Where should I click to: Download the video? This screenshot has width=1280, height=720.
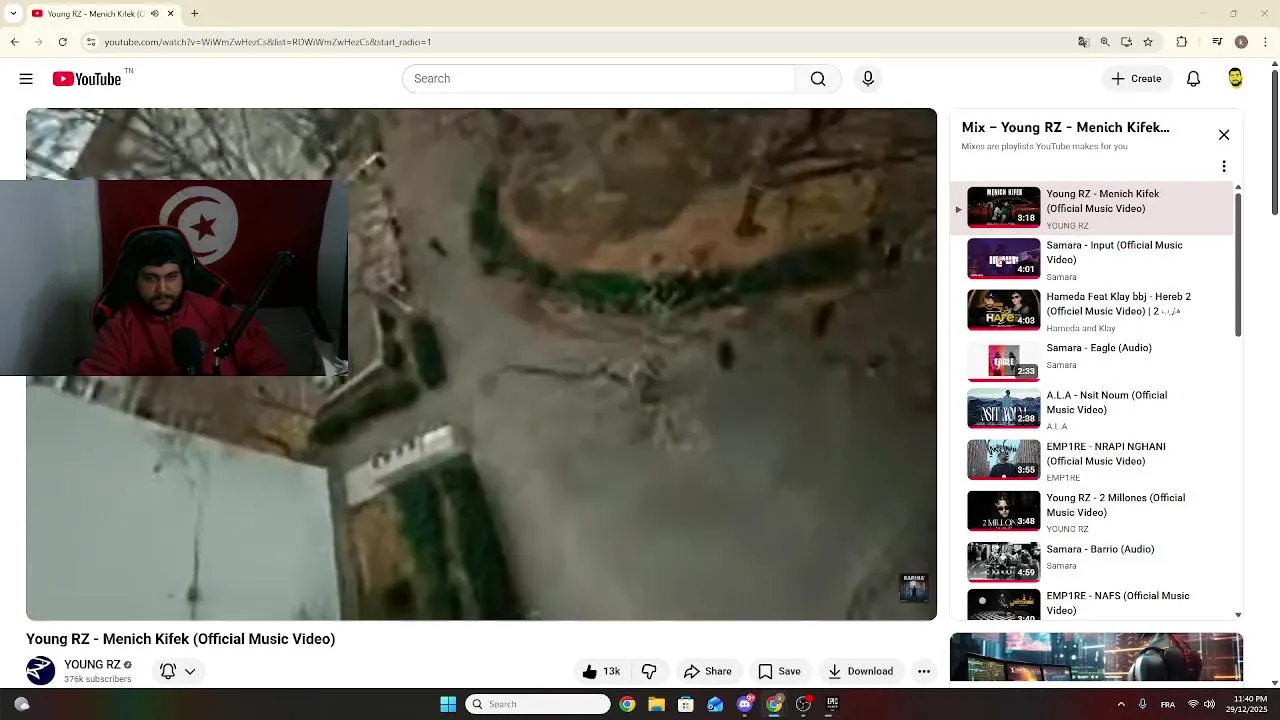[860, 671]
